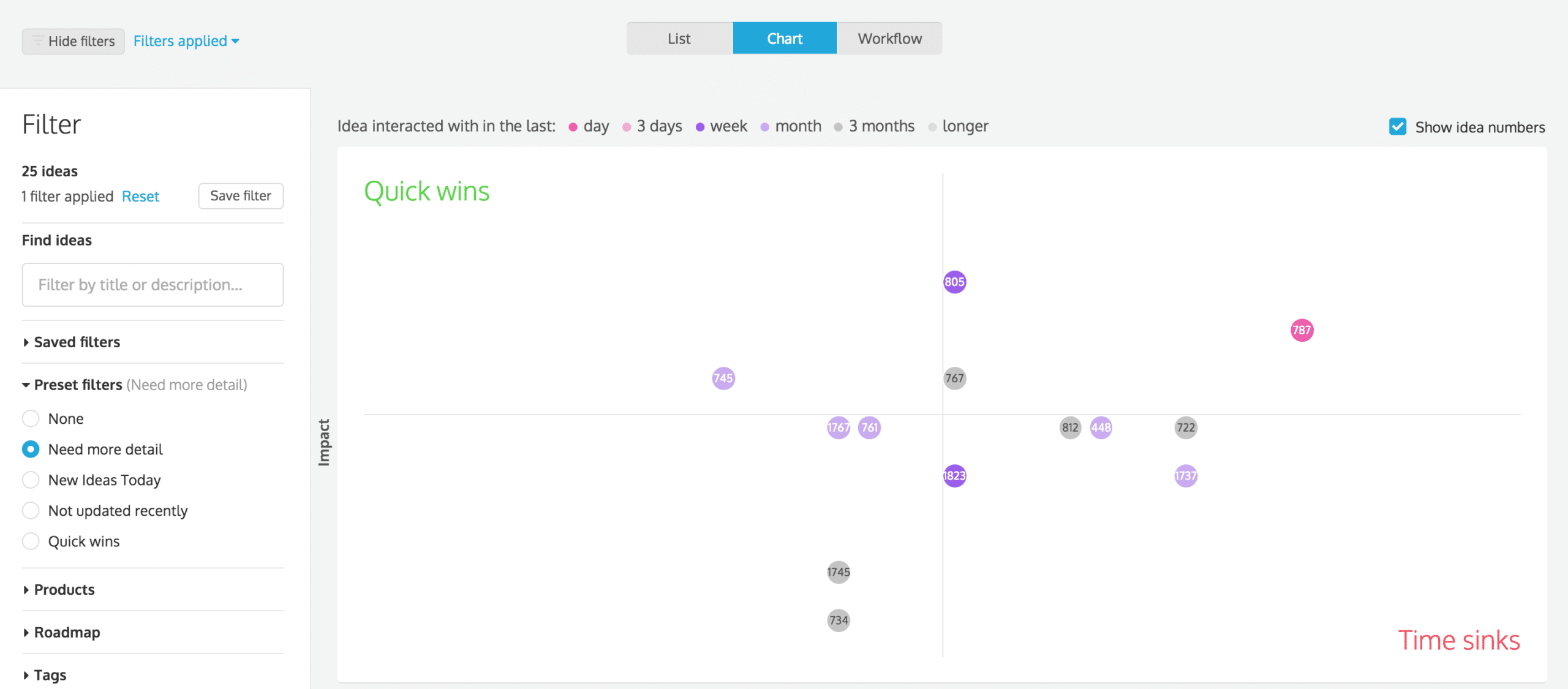Select the Chart view tab
Viewport: 1568px width, 689px height.
click(785, 39)
